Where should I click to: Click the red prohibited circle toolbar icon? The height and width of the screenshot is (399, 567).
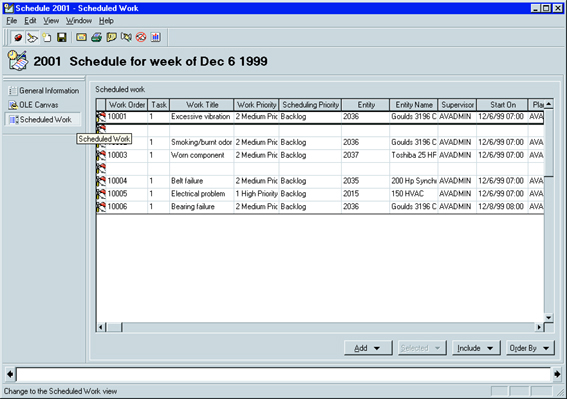point(141,37)
